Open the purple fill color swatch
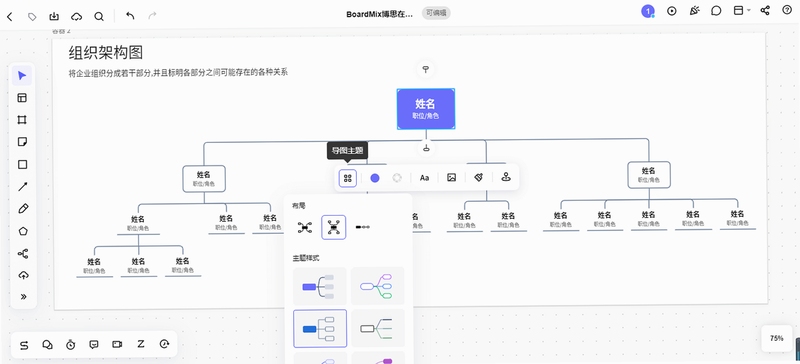Screen dimensions: 800x364 [375, 178]
